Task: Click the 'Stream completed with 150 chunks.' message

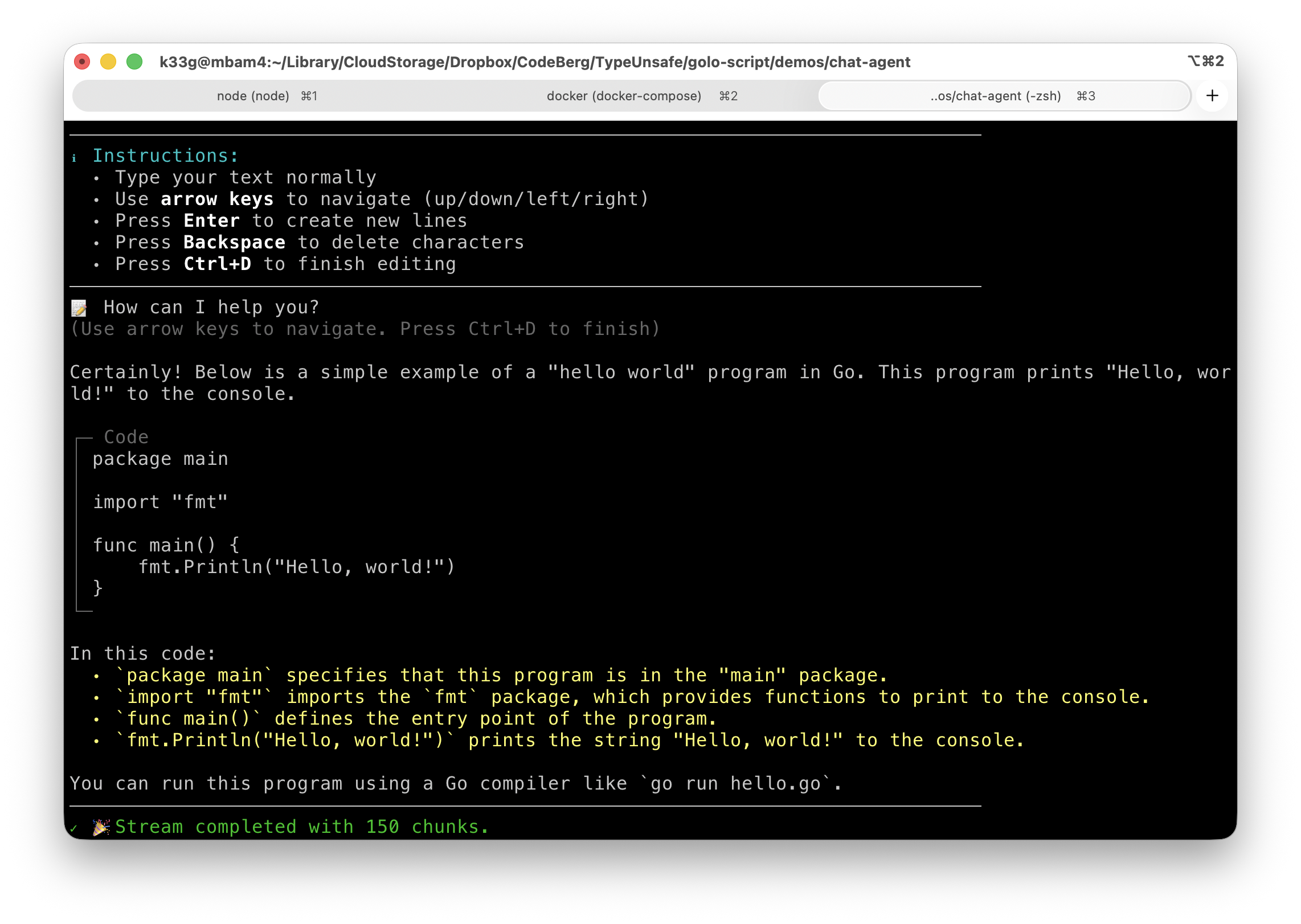Action: [x=302, y=827]
